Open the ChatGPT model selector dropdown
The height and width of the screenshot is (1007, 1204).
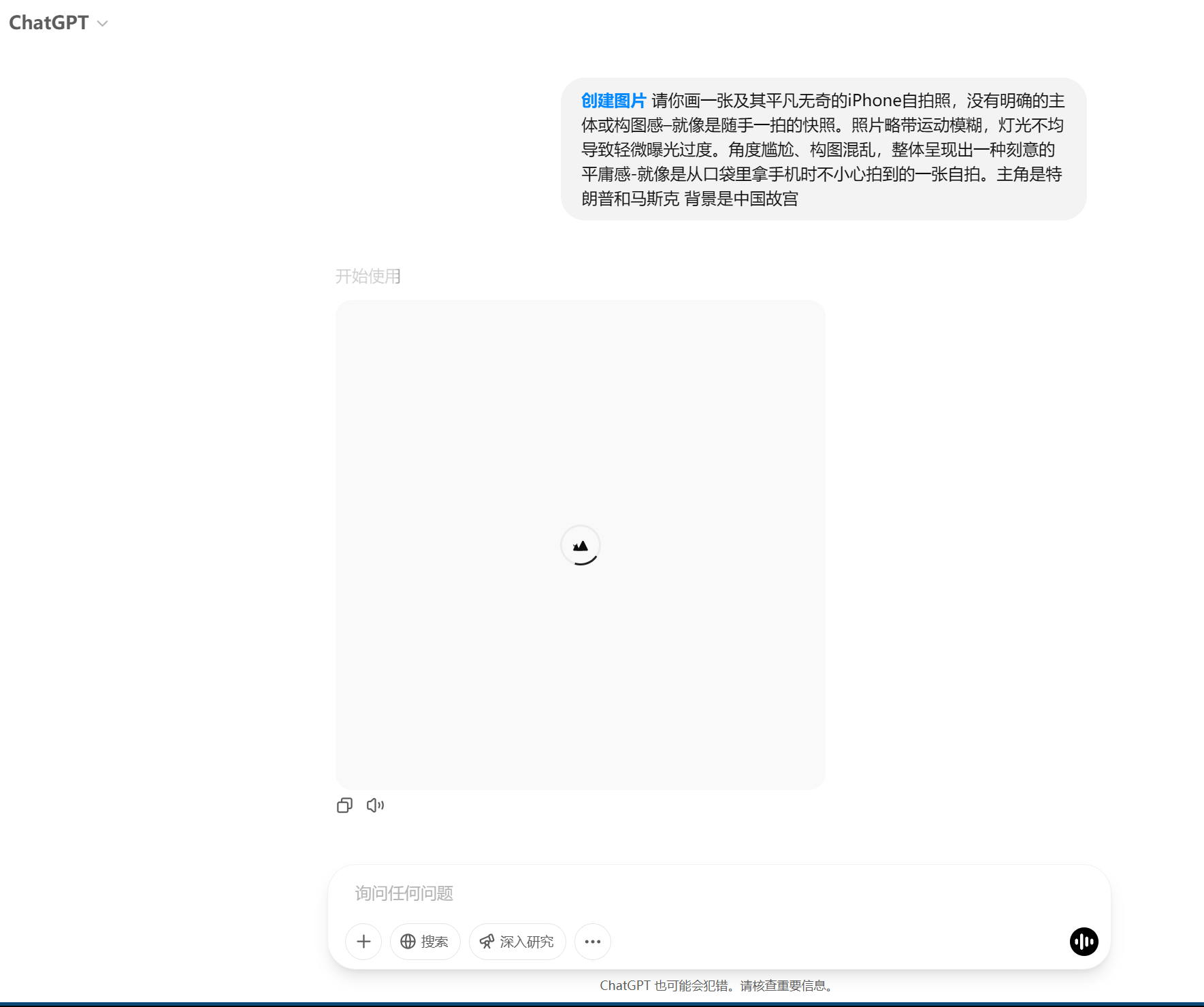click(59, 22)
